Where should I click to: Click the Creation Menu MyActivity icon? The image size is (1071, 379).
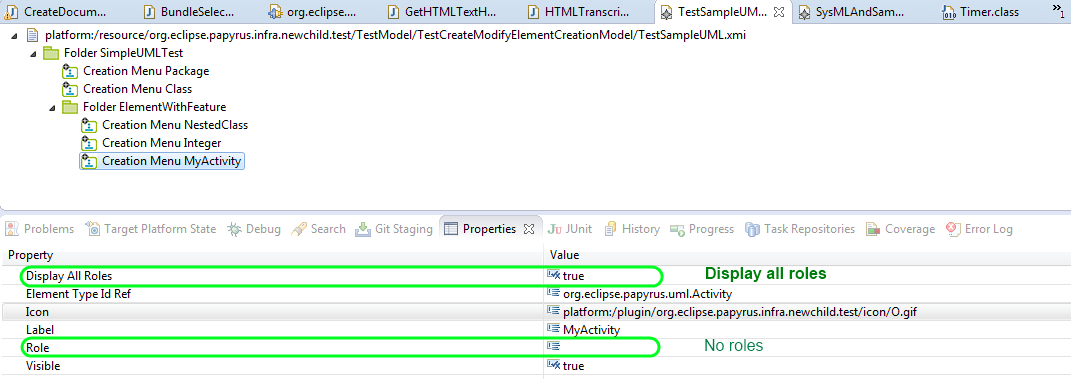[x=89, y=161]
